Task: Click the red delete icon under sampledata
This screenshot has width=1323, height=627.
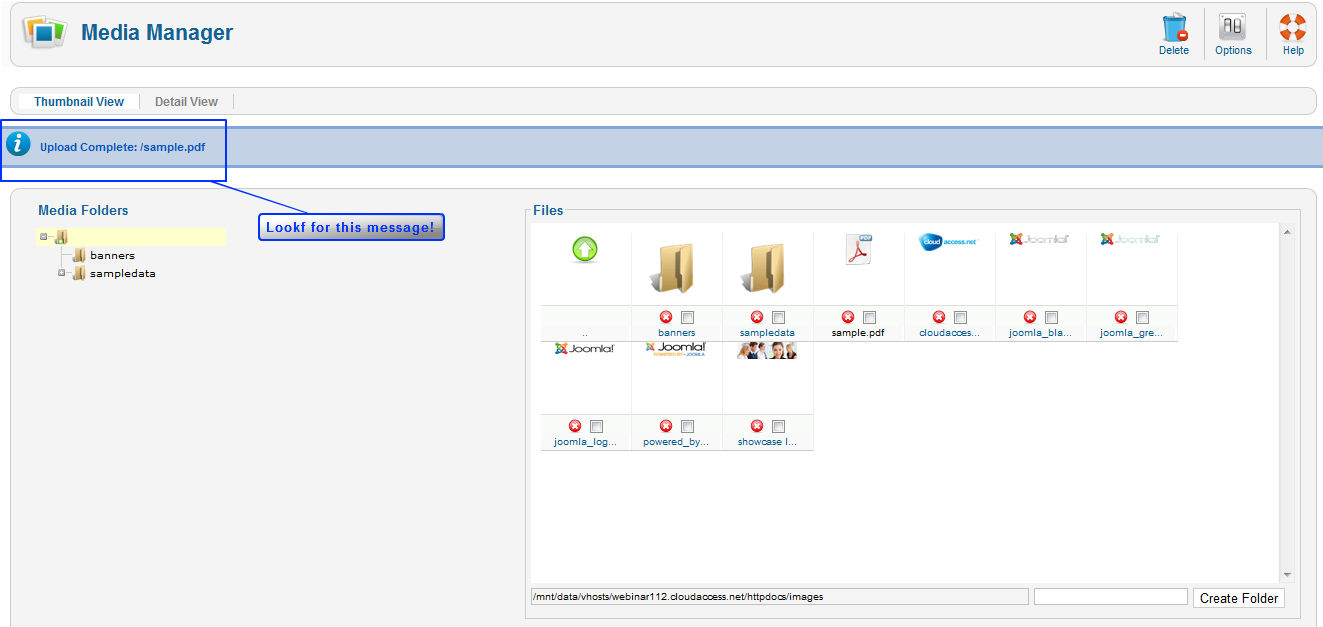Action: point(757,317)
